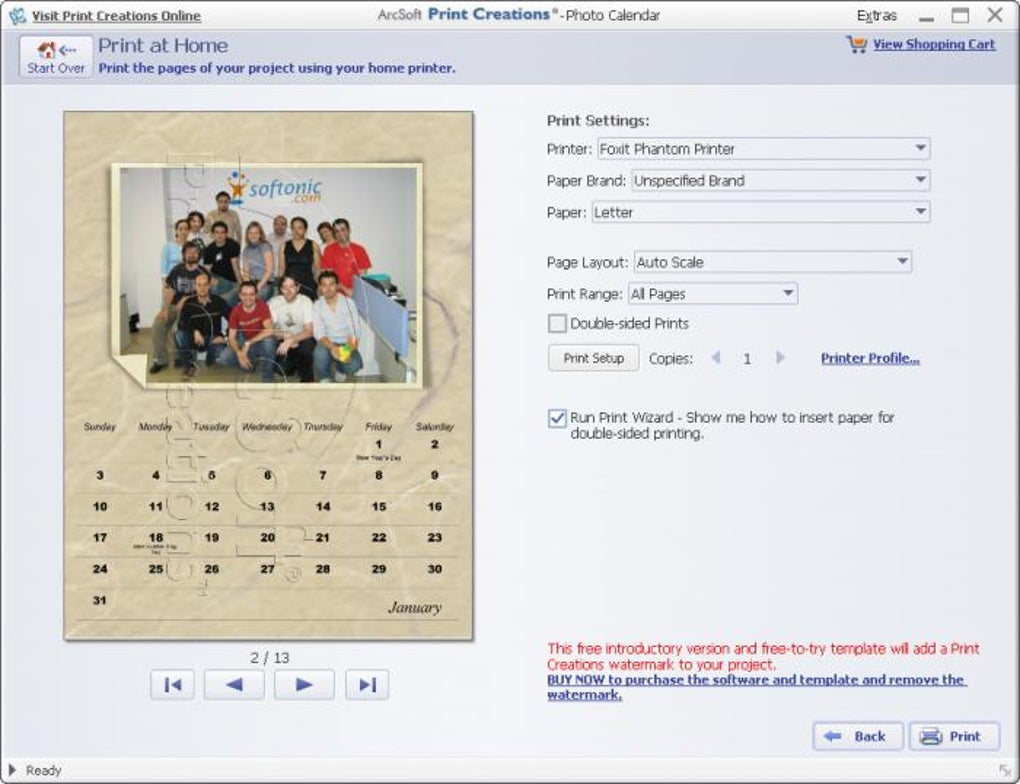Uncheck the Run Print Wizard checkbox
The image size is (1020, 784).
pos(557,418)
